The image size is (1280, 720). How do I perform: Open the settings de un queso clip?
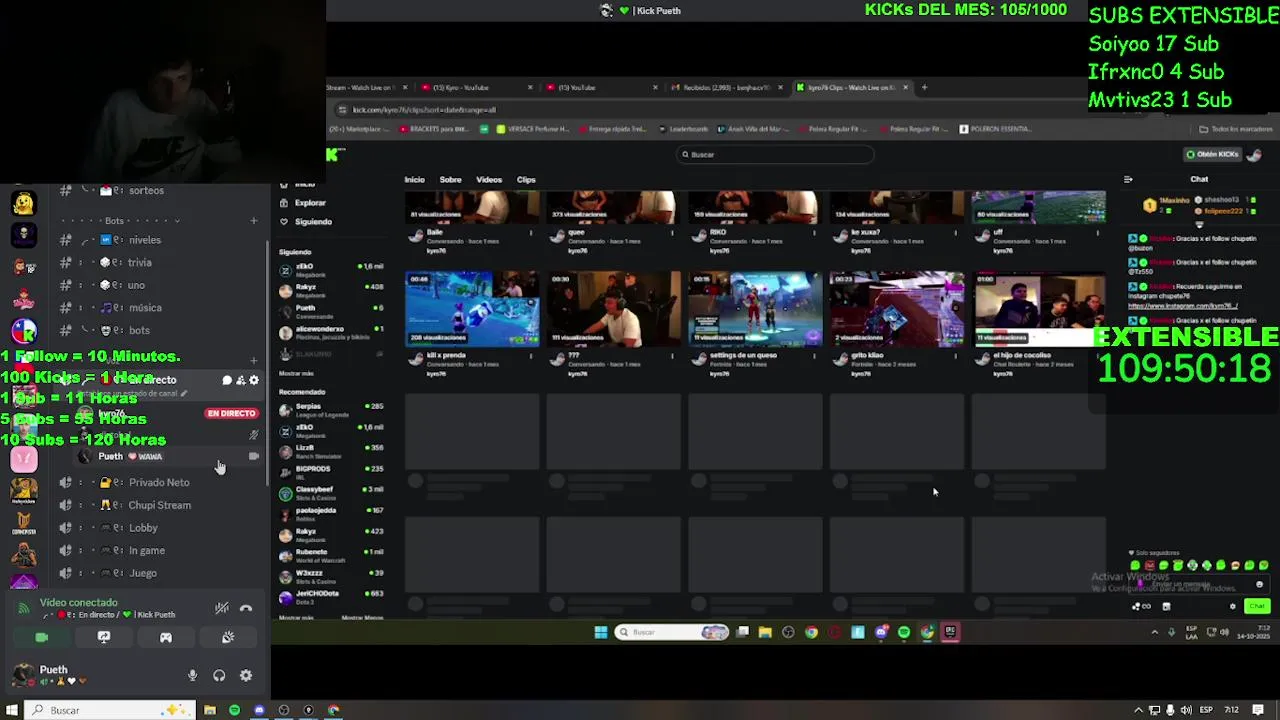(x=755, y=309)
